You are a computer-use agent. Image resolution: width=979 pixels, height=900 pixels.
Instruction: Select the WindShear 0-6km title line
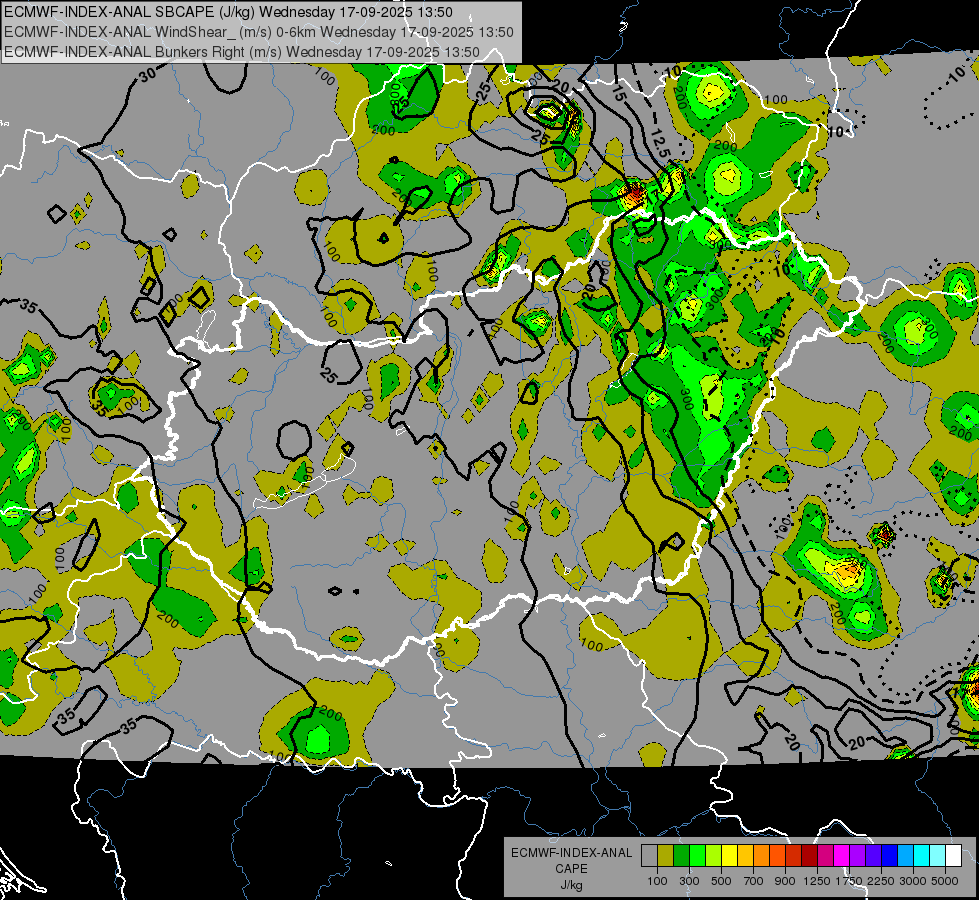pyautogui.click(x=258, y=32)
